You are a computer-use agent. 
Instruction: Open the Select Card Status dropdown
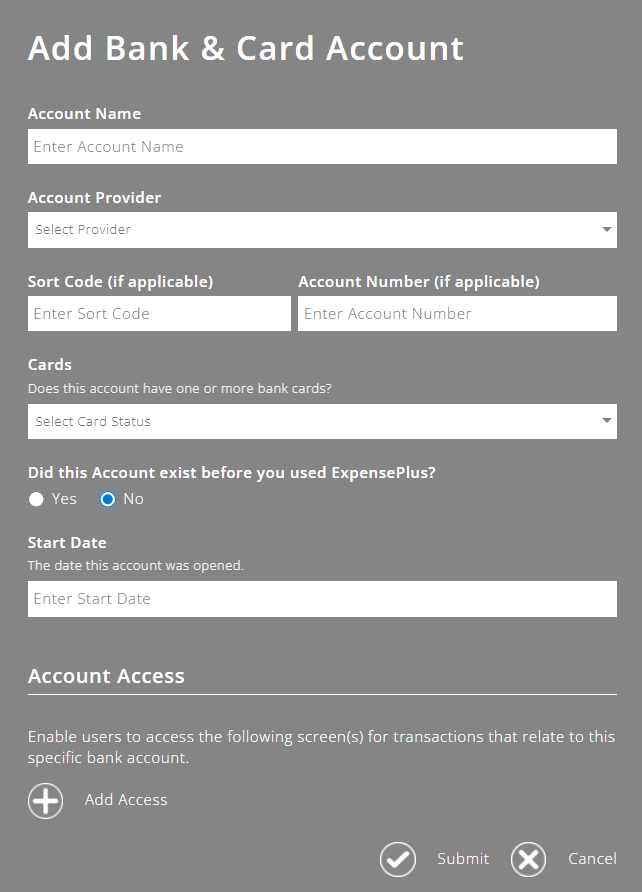tap(322, 421)
